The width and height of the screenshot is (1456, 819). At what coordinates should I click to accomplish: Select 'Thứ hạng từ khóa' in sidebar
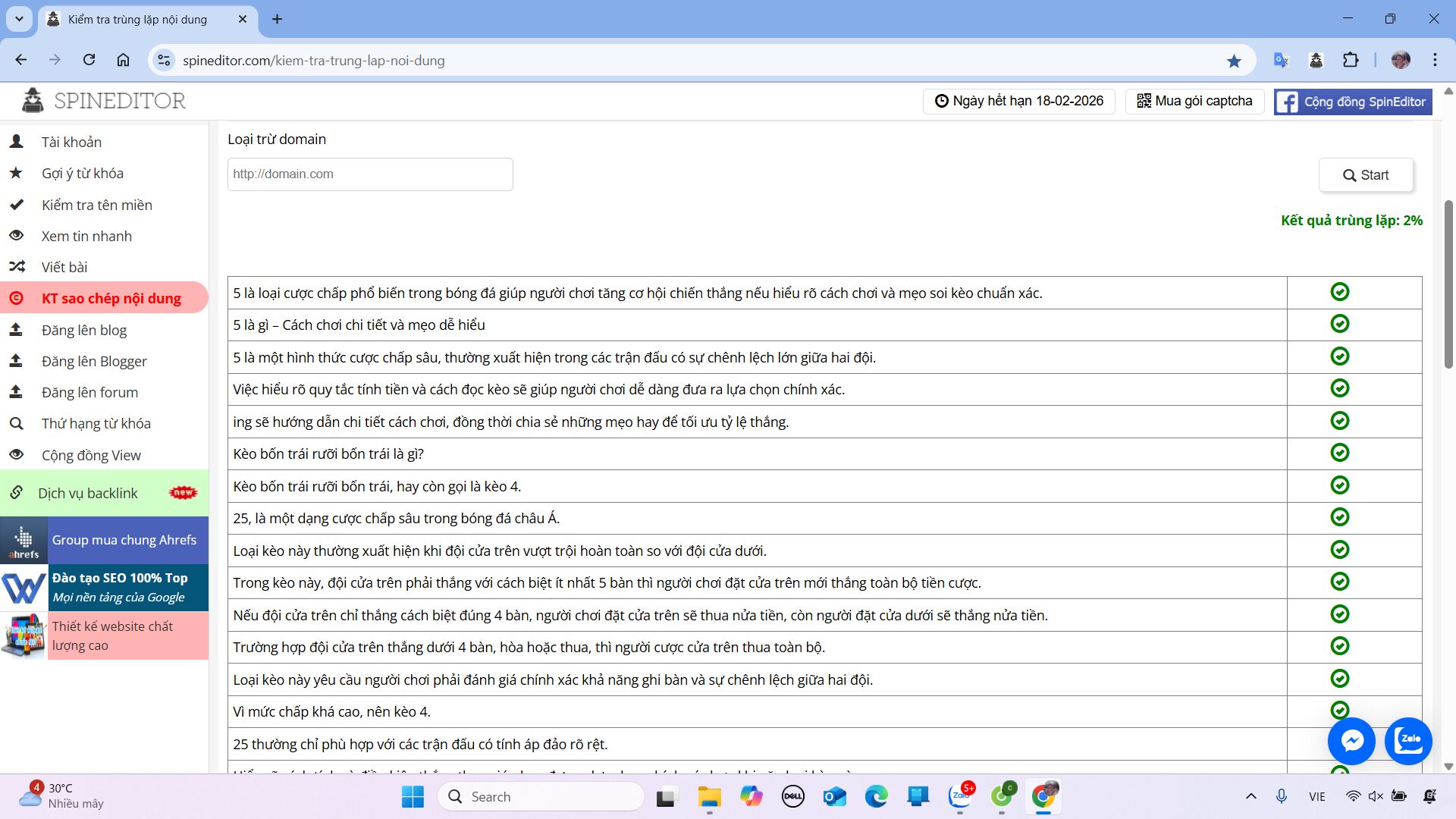click(x=96, y=423)
